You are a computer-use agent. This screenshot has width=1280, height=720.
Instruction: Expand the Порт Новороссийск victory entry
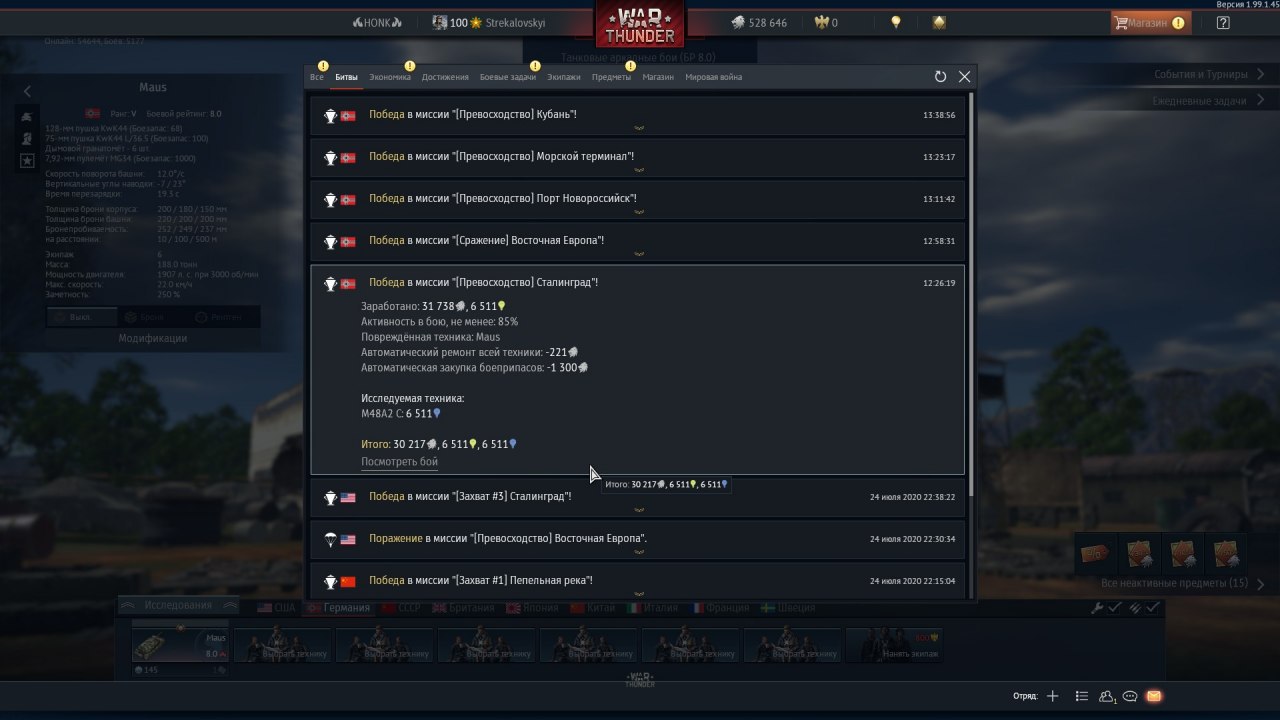coord(638,199)
